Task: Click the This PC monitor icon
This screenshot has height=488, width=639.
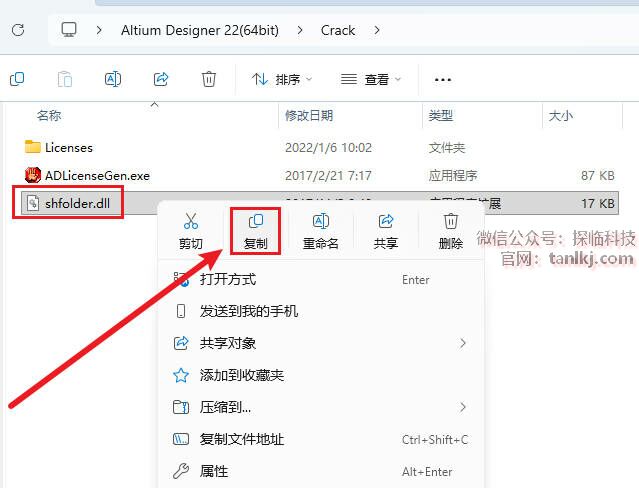Action: [x=68, y=30]
